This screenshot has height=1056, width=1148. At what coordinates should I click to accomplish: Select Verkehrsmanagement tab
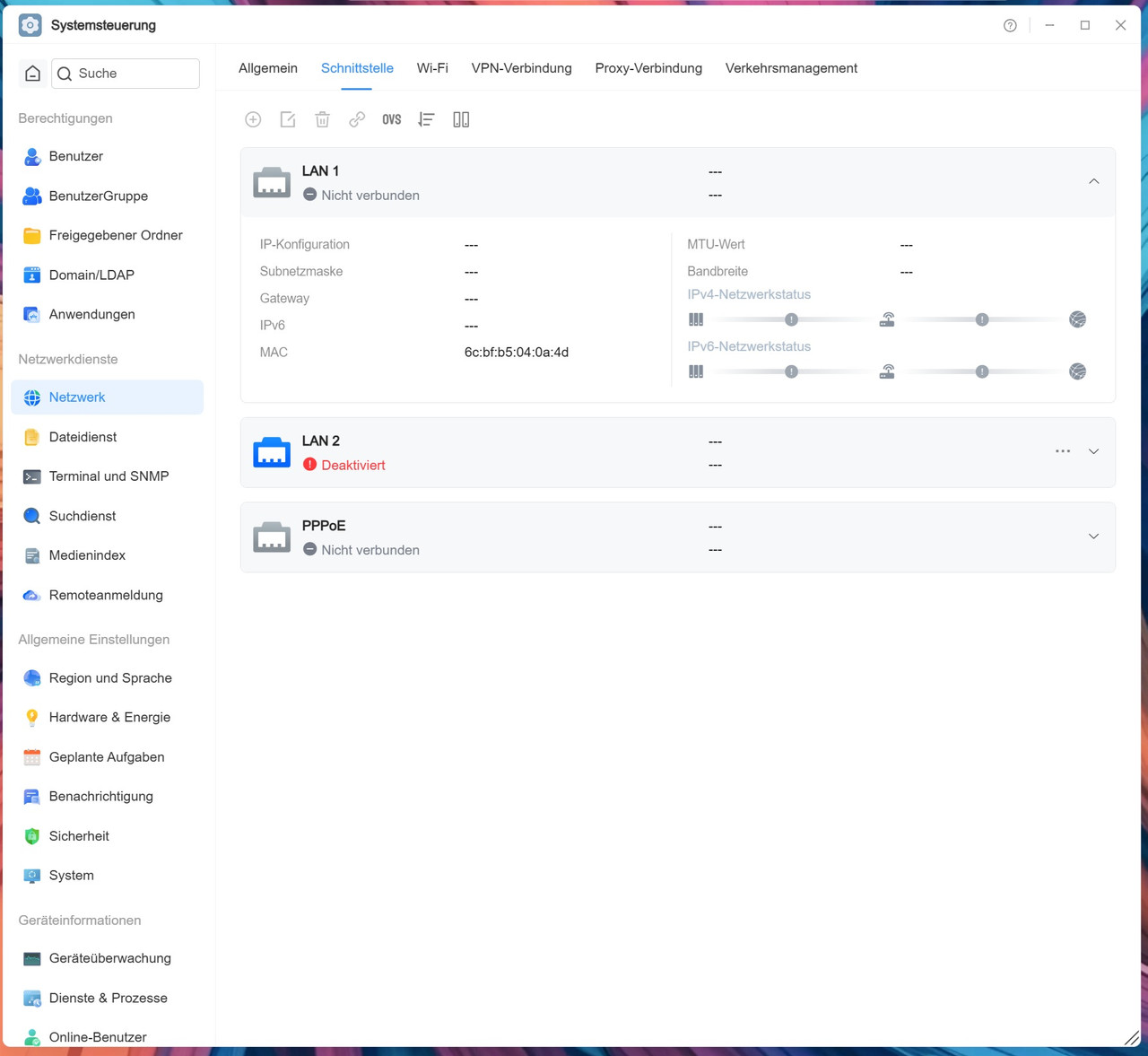(x=791, y=68)
